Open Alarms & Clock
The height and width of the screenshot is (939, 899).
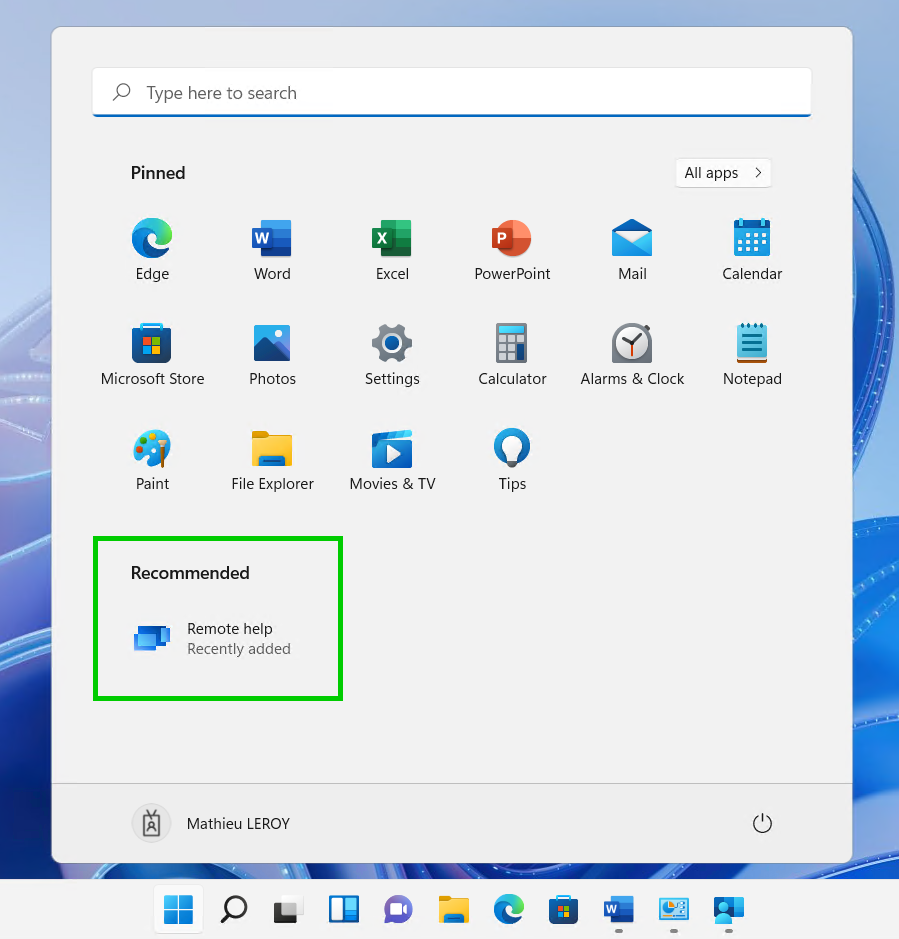coord(632,354)
